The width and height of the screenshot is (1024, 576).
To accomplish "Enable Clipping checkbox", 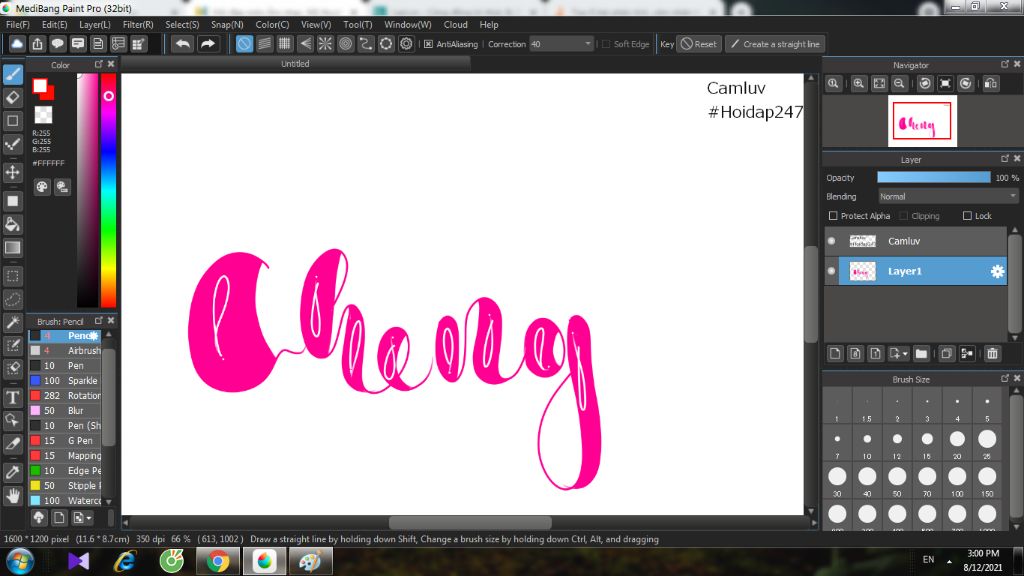I will [904, 216].
